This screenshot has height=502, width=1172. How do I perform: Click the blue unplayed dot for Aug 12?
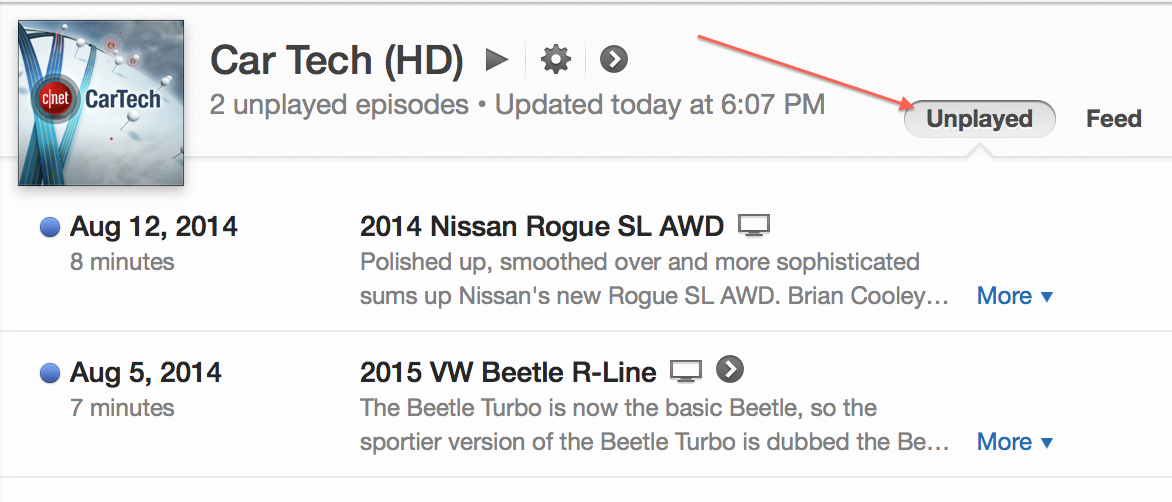coord(50,227)
